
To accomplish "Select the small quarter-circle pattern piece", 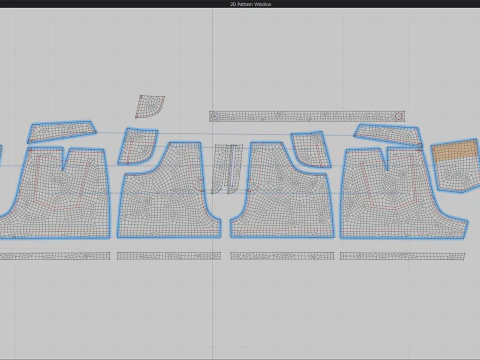I will point(149,107).
